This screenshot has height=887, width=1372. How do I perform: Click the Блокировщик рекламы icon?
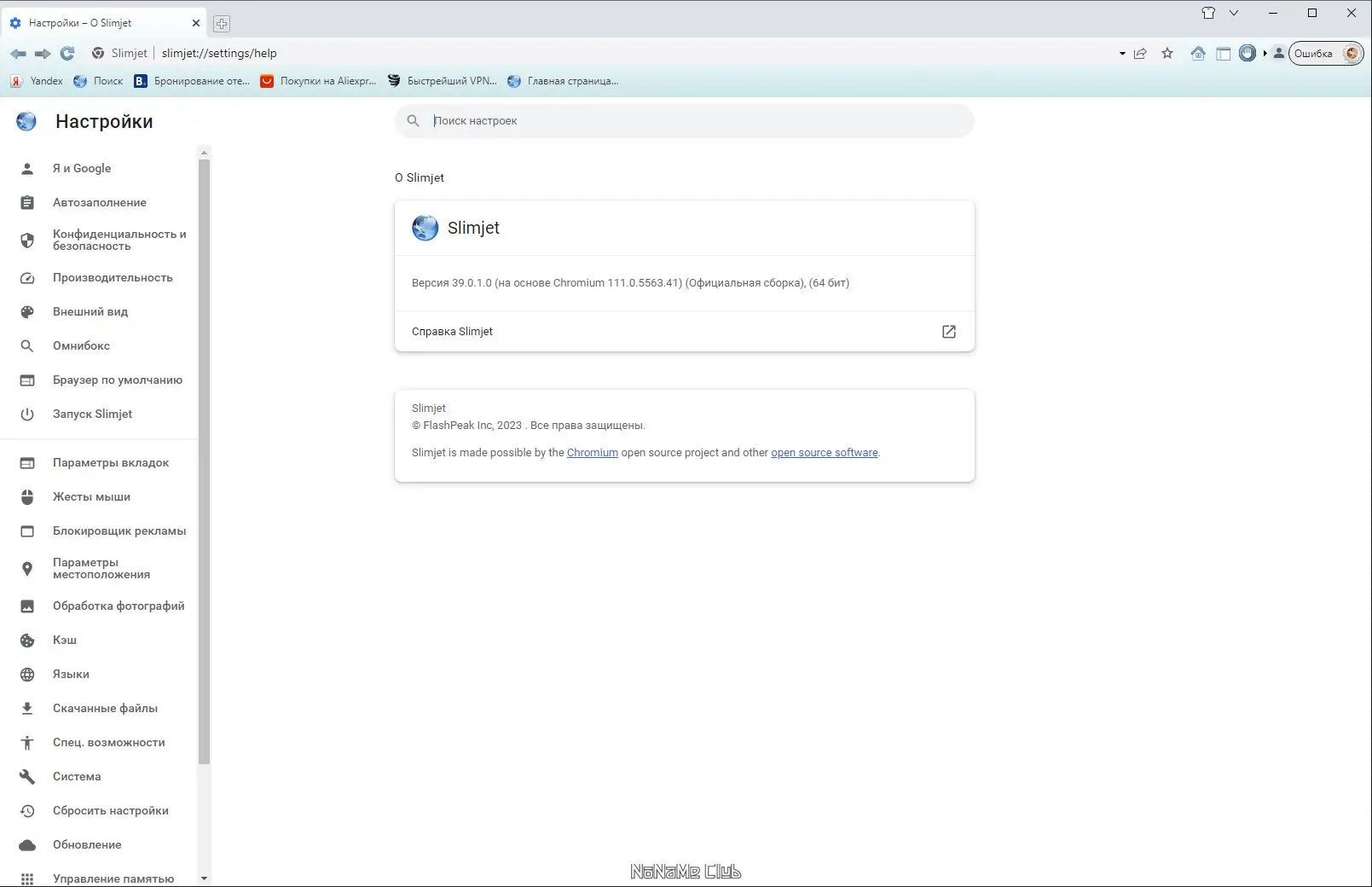(x=27, y=531)
